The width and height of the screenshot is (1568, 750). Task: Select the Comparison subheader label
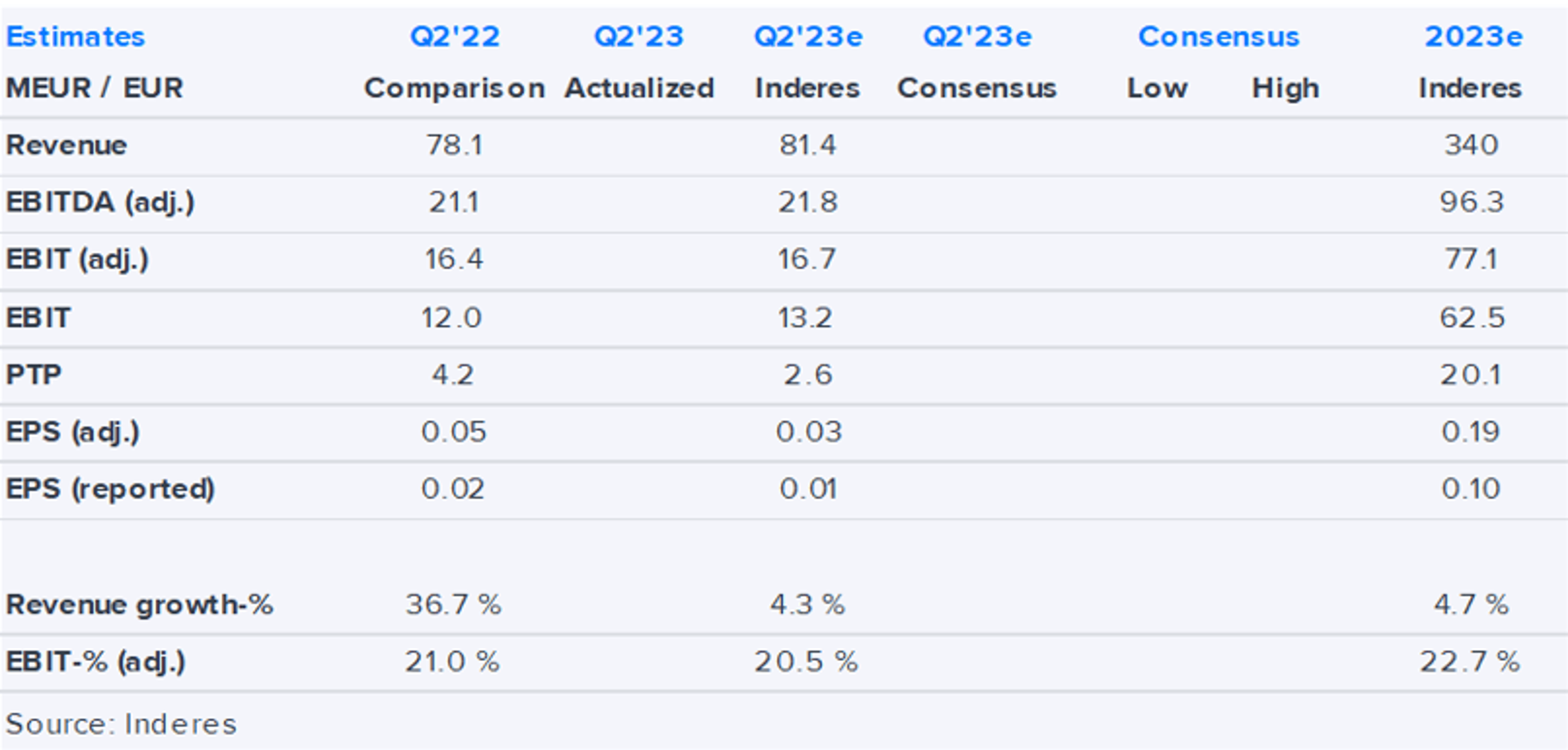point(454,88)
